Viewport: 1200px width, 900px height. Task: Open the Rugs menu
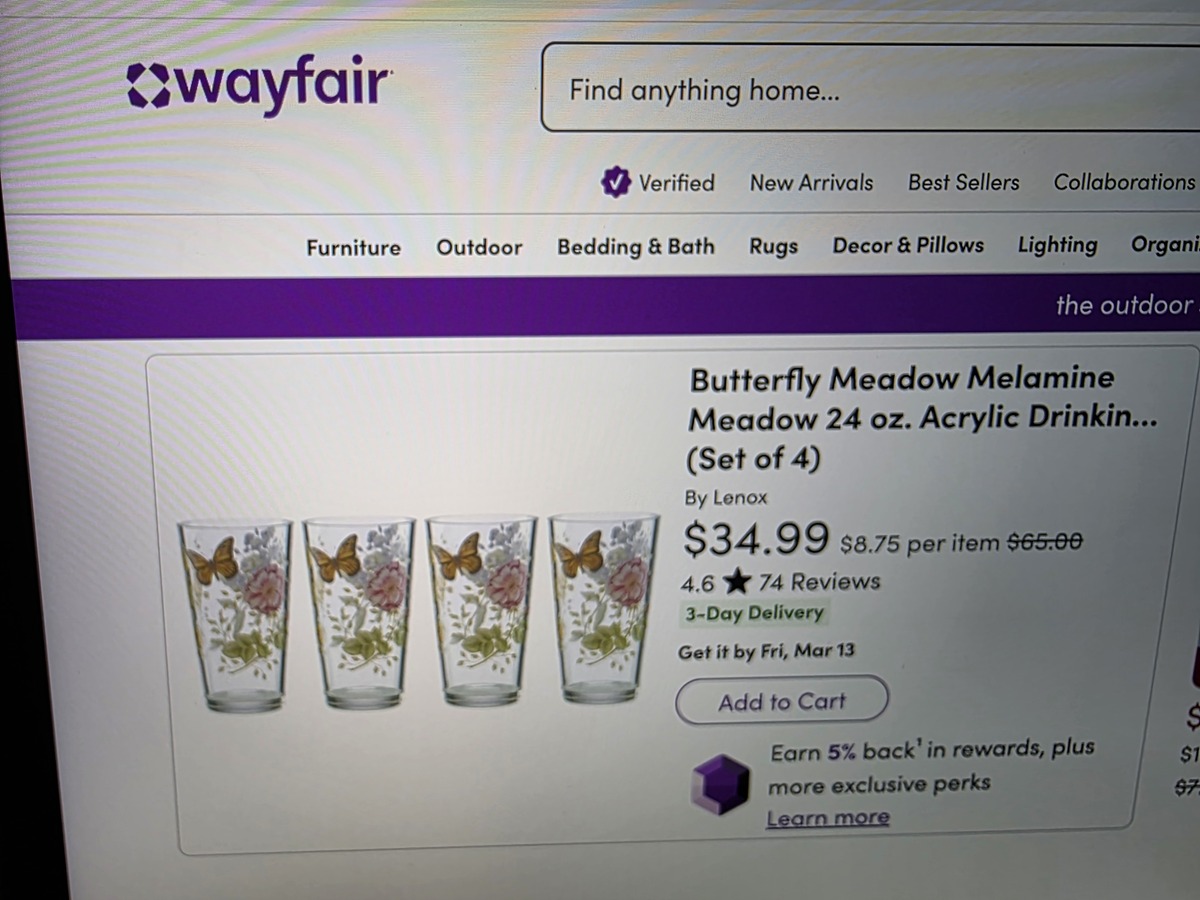pyautogui.click(x=773, y=246)
